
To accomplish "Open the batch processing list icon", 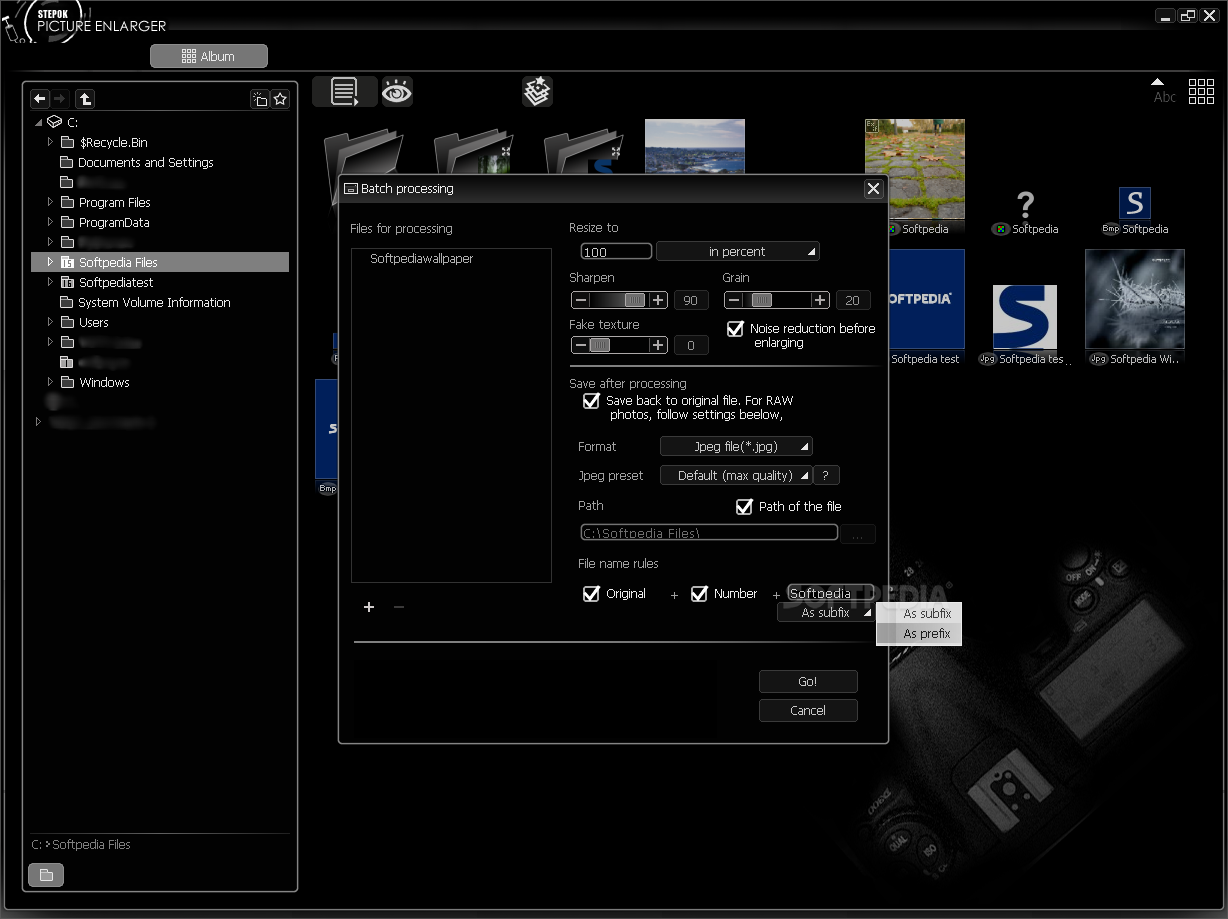I will pyautogui.click(x=345, y=92).
